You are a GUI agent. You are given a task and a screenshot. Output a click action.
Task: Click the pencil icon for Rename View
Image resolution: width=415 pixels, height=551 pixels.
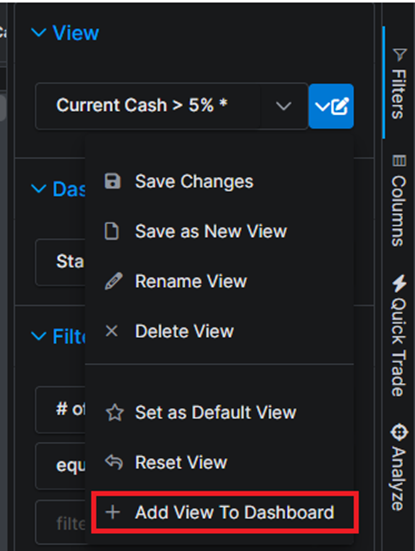(x=114, y=281)
